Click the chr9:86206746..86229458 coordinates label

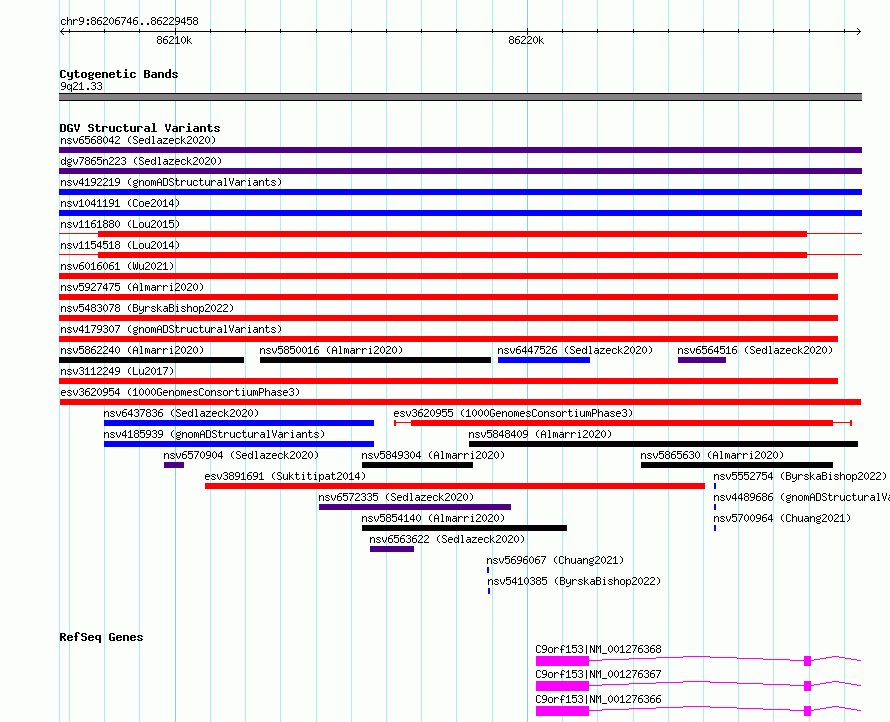pos(129,22)
